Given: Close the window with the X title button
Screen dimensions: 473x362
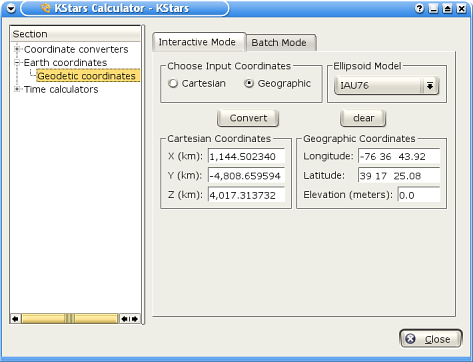Looking at the screenshot, I should 461,9.
